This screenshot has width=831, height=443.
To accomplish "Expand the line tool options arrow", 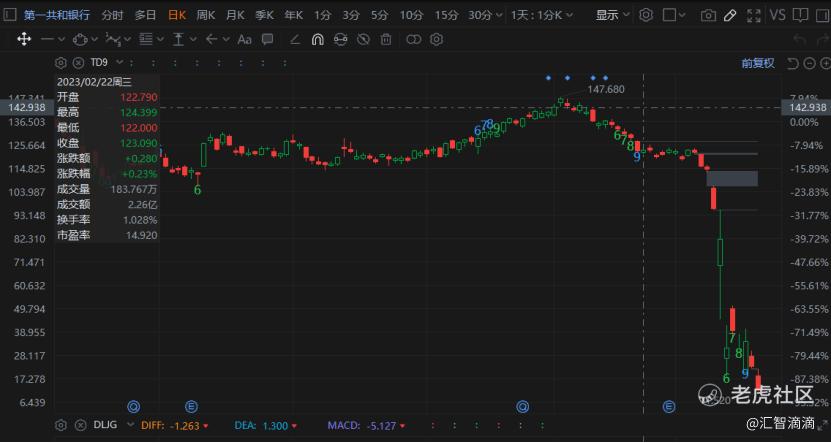I will point(61,39).
